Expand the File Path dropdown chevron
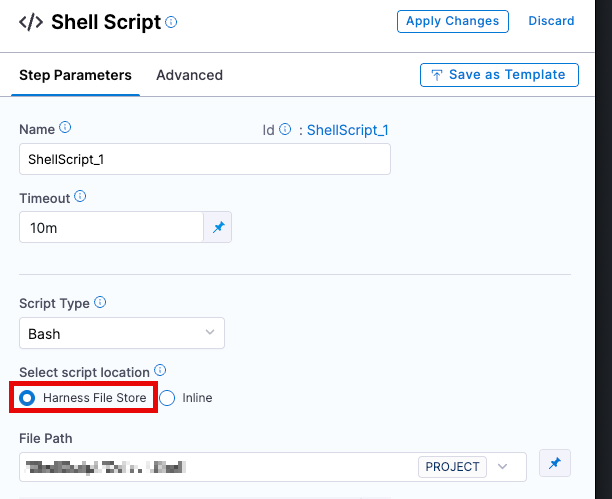Viewport: 612px width, 499px height. (x=503, y=466)
